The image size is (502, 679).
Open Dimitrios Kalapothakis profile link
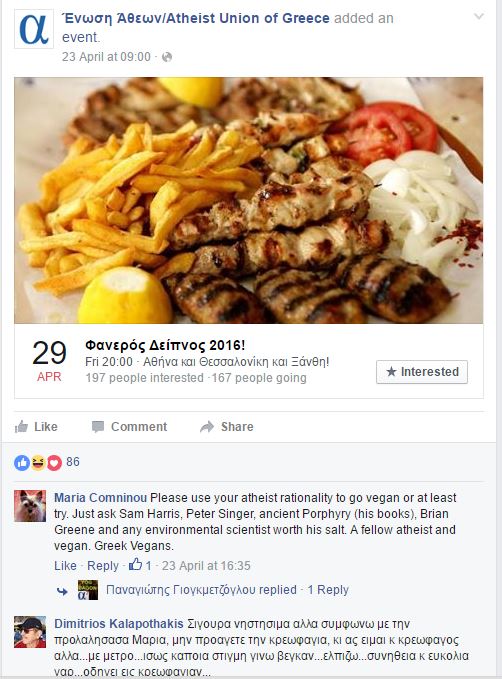coord(119,624)
